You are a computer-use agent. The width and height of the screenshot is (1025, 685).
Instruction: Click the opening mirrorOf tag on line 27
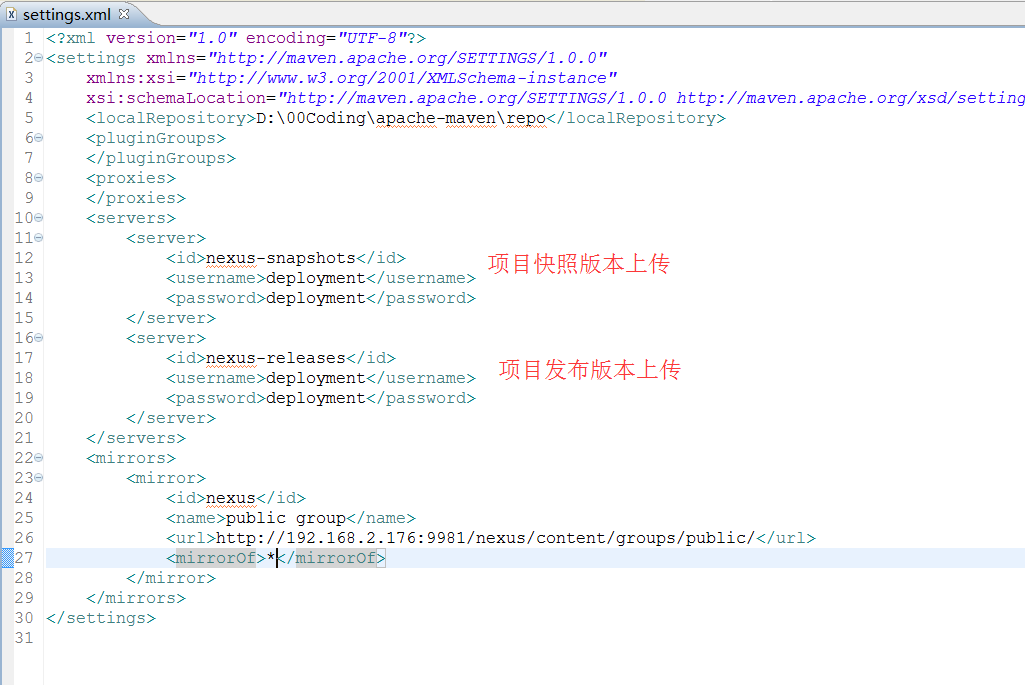pos(216,558)
